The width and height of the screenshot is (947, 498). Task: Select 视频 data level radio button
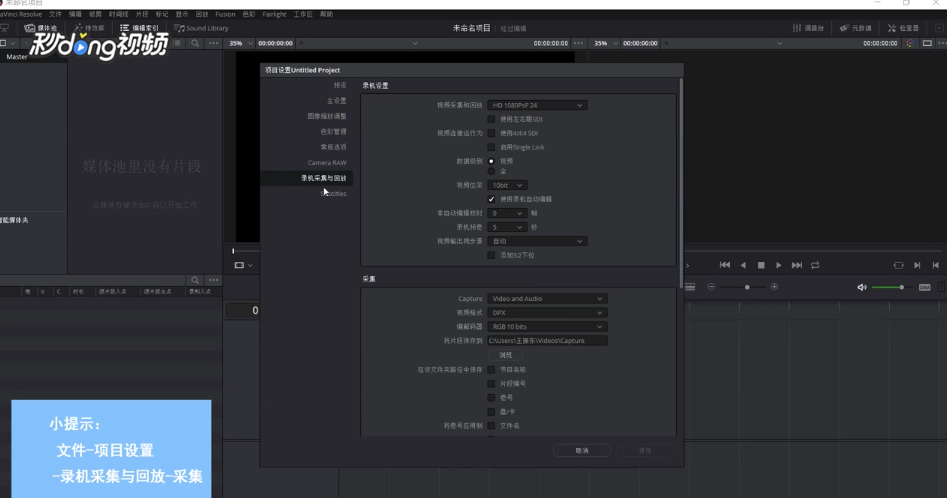coord(491,161)
